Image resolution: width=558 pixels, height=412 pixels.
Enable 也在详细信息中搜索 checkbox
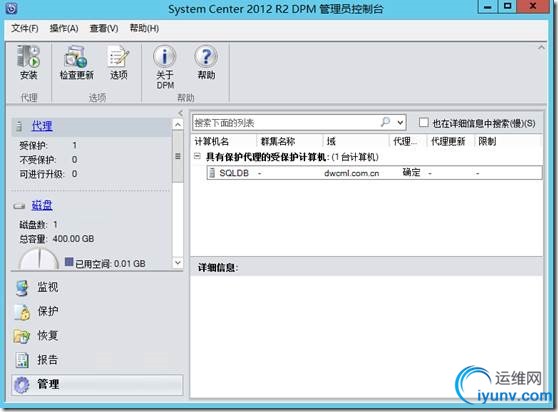click(423, 123)
